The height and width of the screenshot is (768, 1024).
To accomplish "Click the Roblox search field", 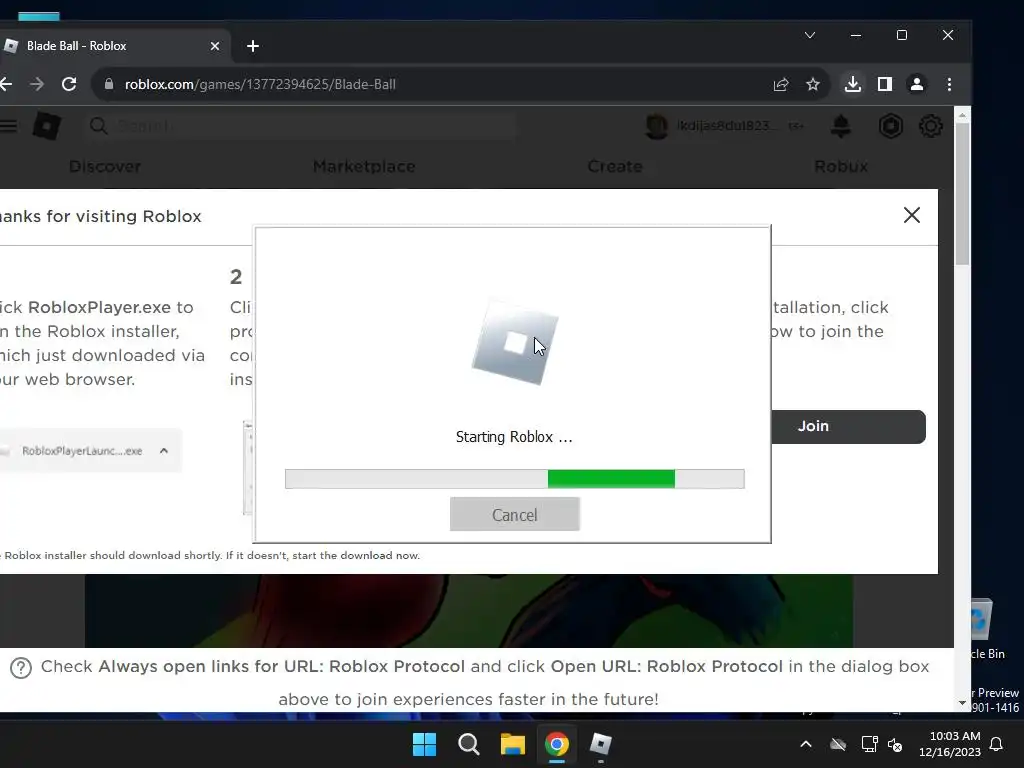I will (300, 126).
